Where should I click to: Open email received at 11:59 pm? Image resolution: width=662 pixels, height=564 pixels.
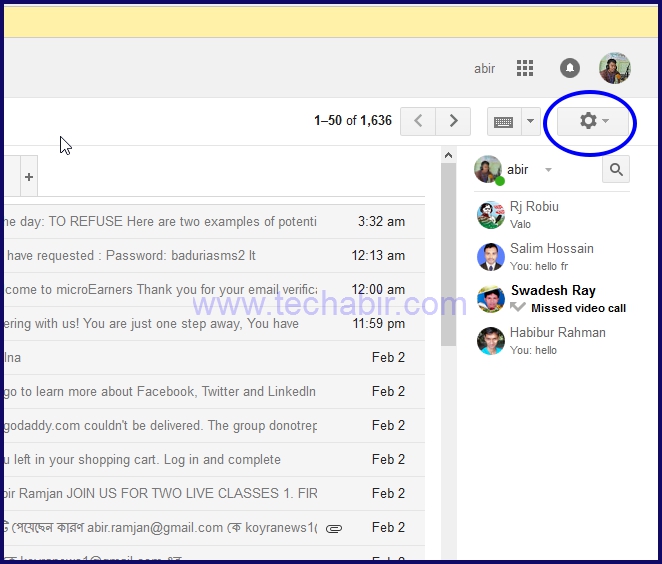pyautogui.click(x=214, y=324)
